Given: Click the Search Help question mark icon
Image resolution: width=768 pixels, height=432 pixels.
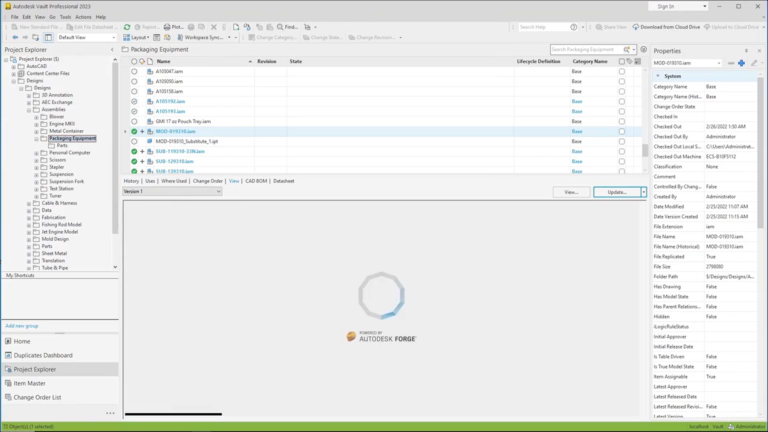Looking at the screenshot, I should click(x=574, y=27).
